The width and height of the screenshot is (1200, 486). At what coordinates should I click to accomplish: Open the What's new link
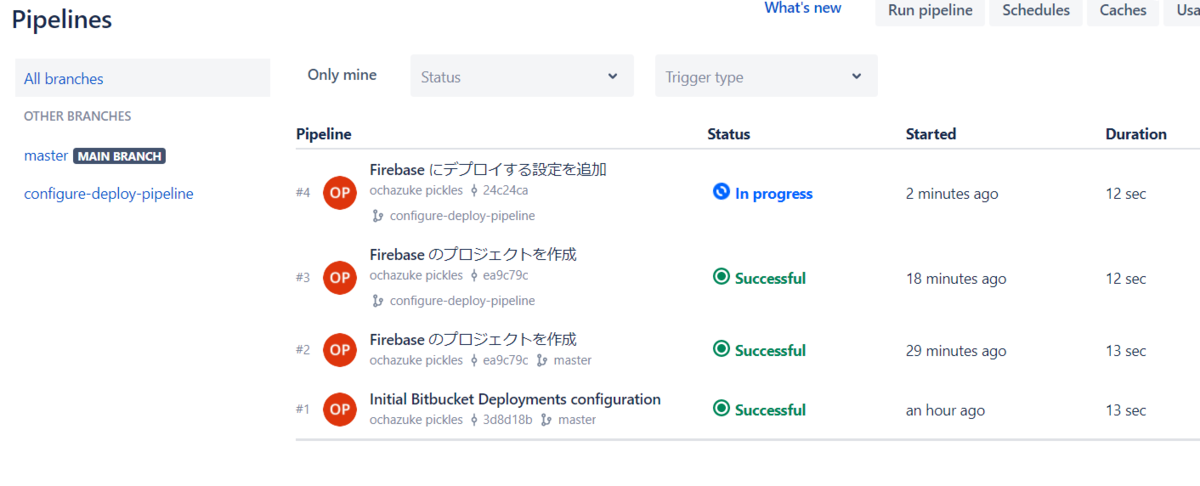(803, 8)
